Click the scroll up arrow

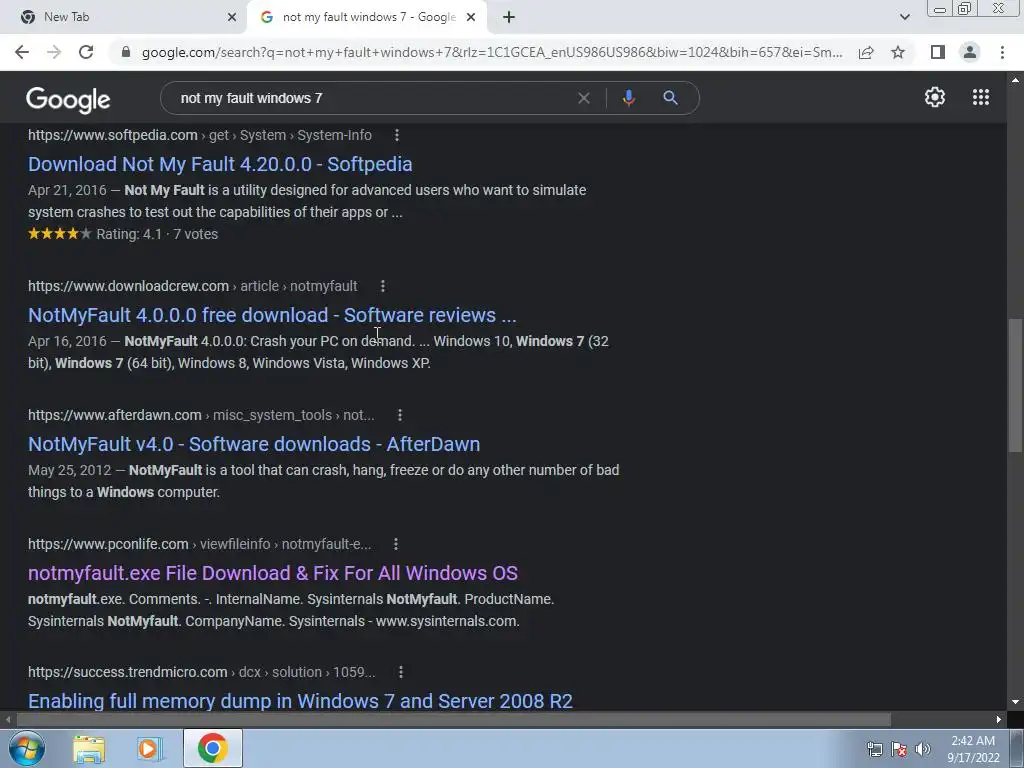(1015, 80)
